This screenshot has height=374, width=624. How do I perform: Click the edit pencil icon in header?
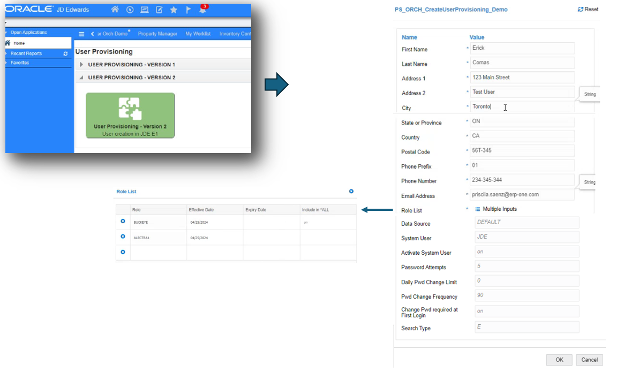pyautogui.click(x=159, y=10)
